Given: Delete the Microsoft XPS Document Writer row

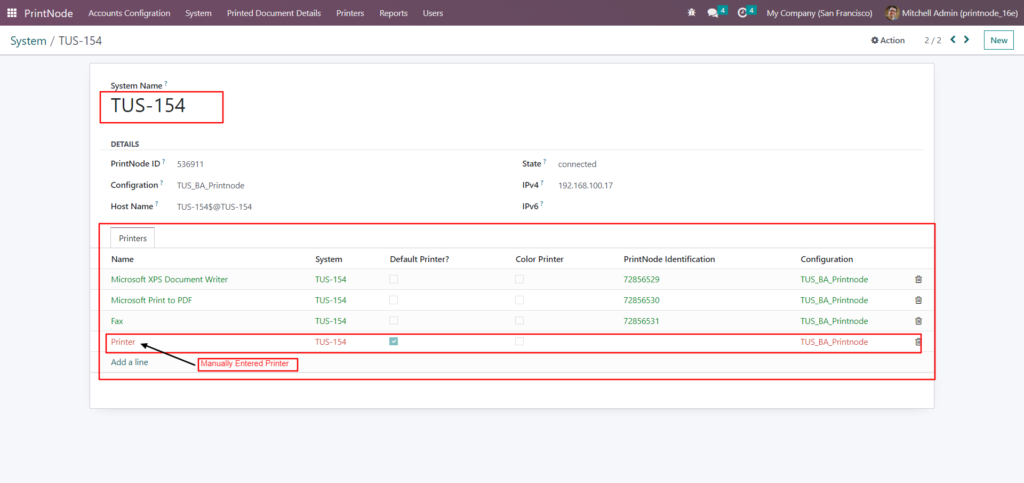Looking at the screenshot, I should point(918,279).
